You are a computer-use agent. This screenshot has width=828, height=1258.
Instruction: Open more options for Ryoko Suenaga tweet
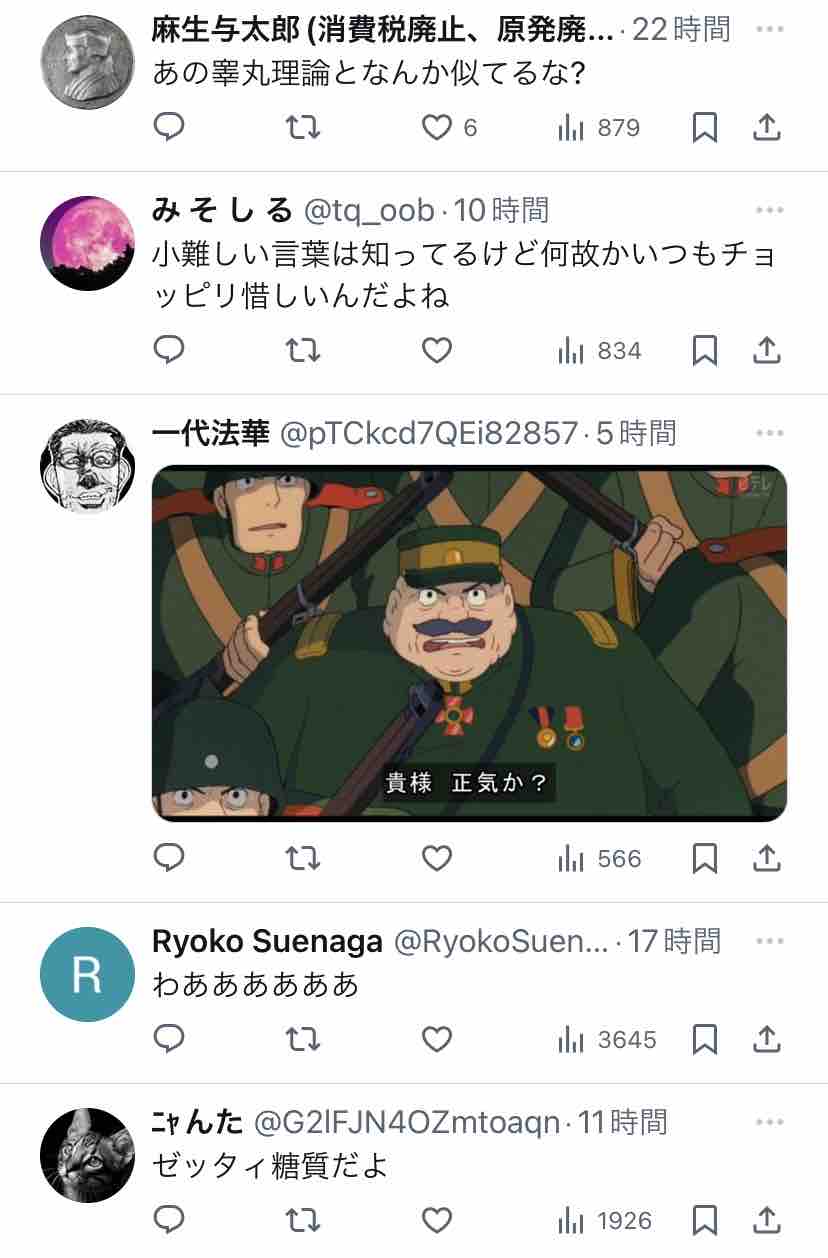point(769,941)
